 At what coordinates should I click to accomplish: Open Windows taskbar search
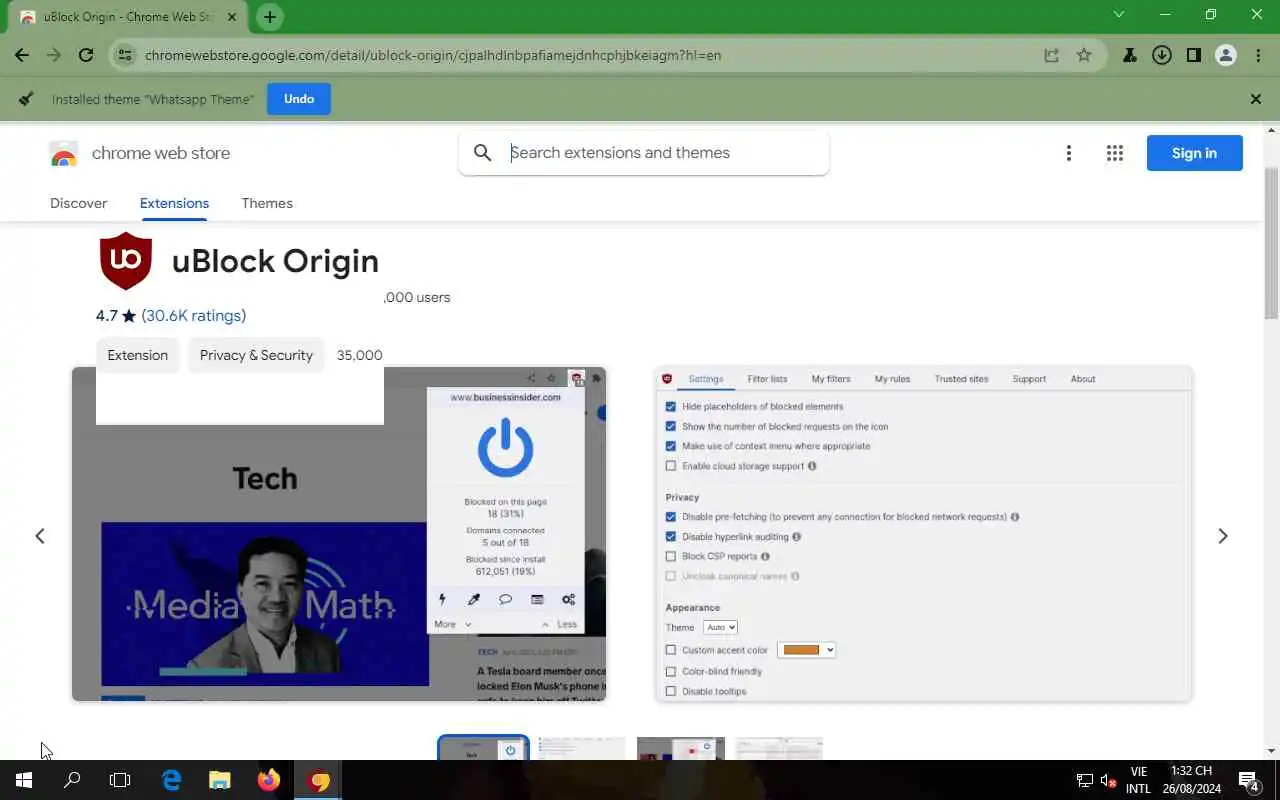(x=72, y=780)
